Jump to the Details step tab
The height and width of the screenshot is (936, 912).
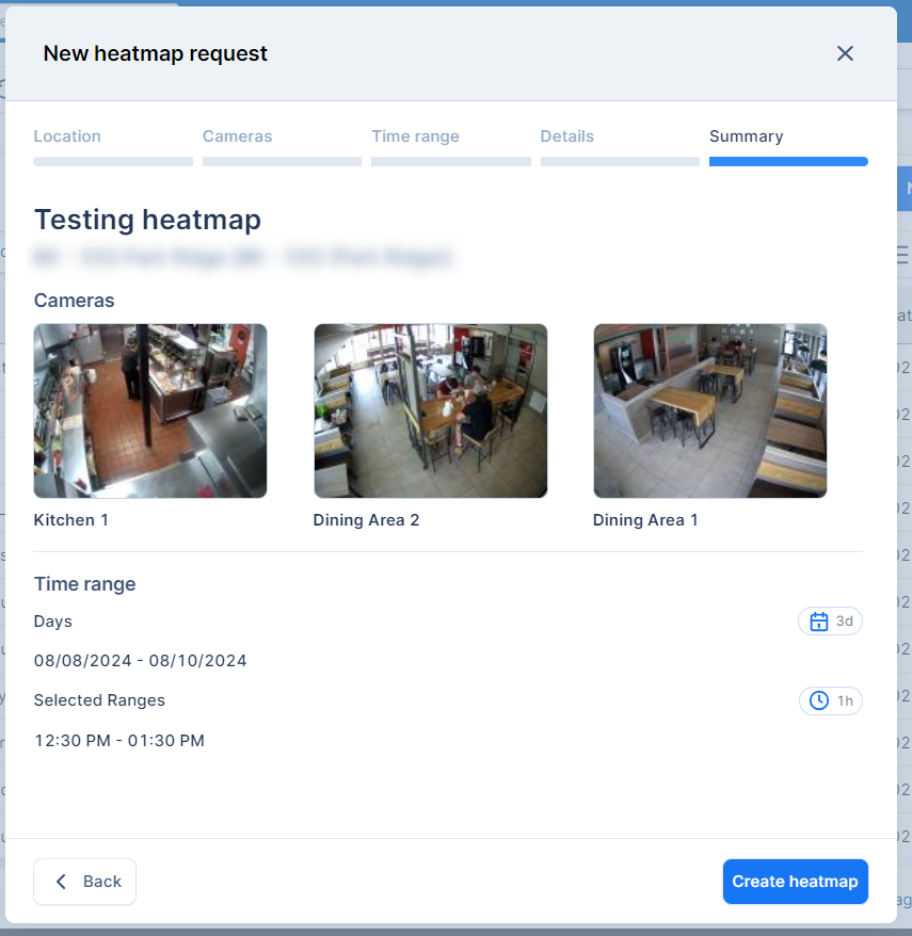click(x=567, y=137)
